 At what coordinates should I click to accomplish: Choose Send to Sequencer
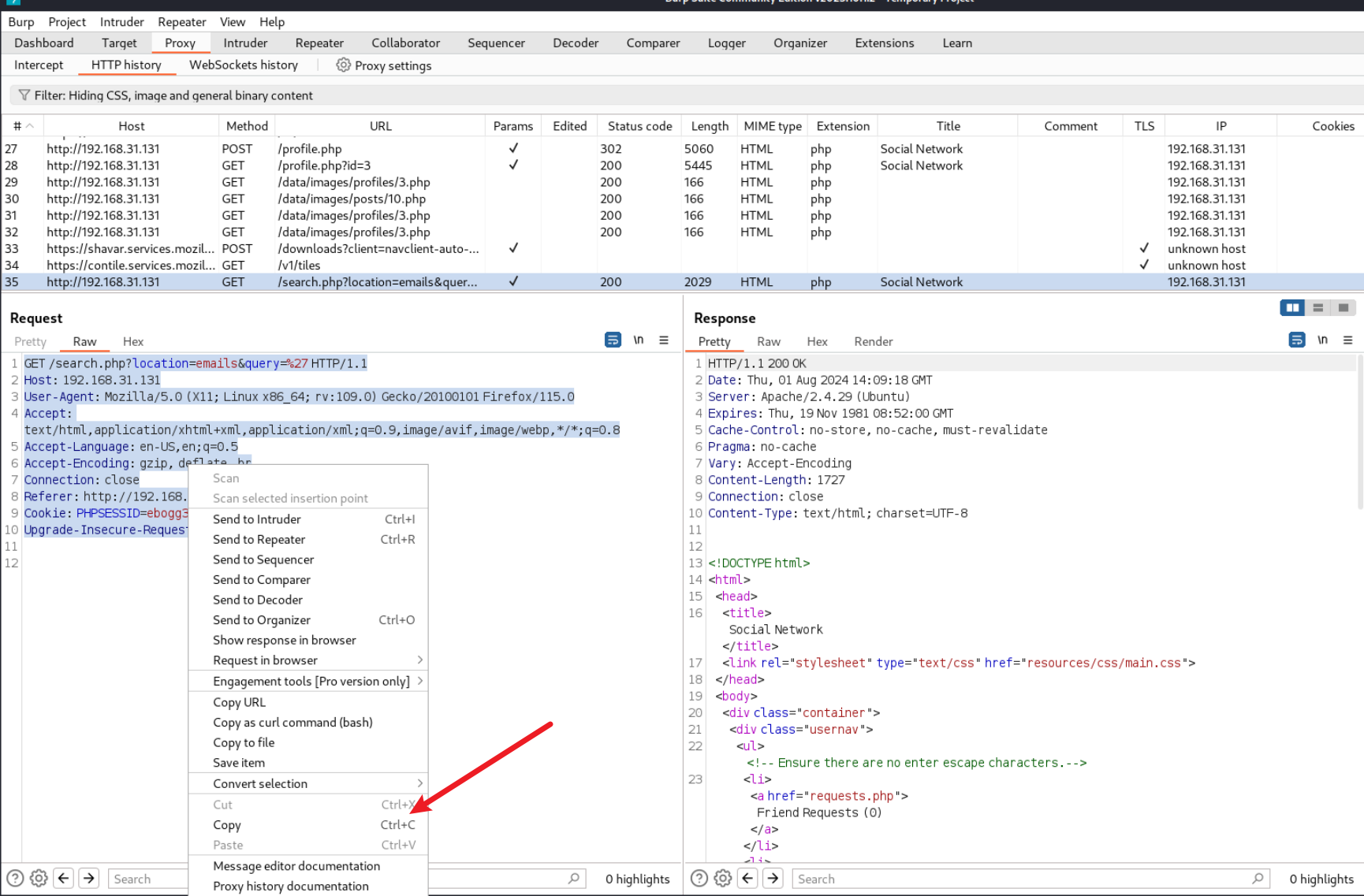point(308,560)
